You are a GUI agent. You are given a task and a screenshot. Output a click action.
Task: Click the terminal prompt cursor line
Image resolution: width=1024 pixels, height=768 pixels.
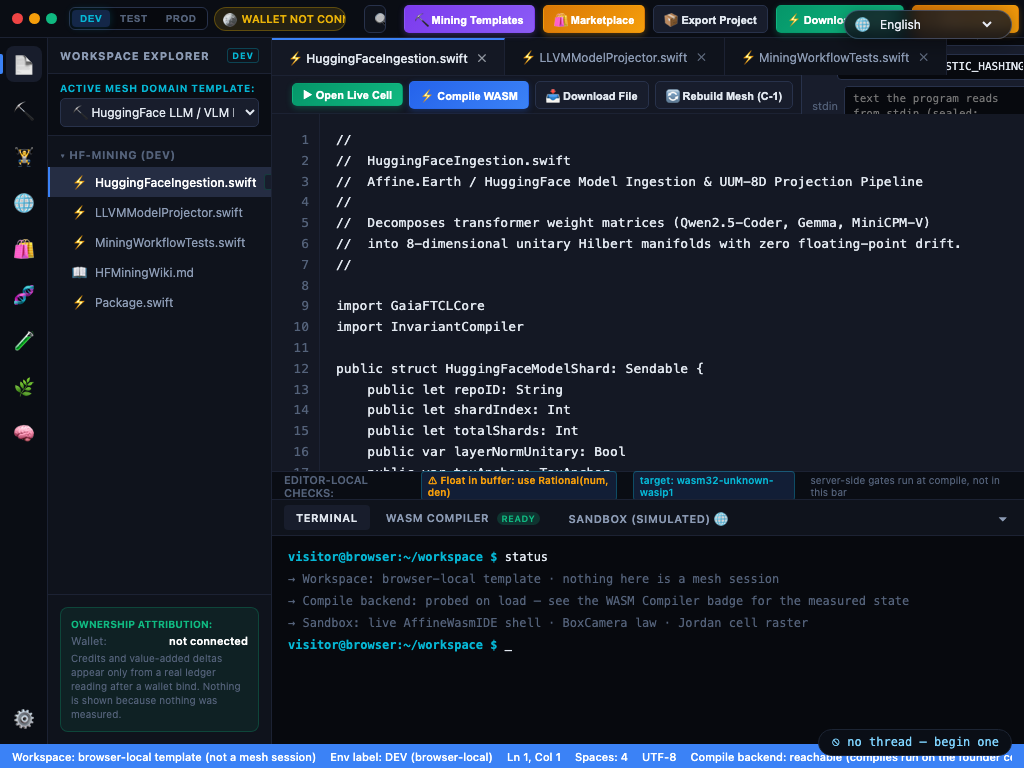pyautogui.click(x=400, y=645)
